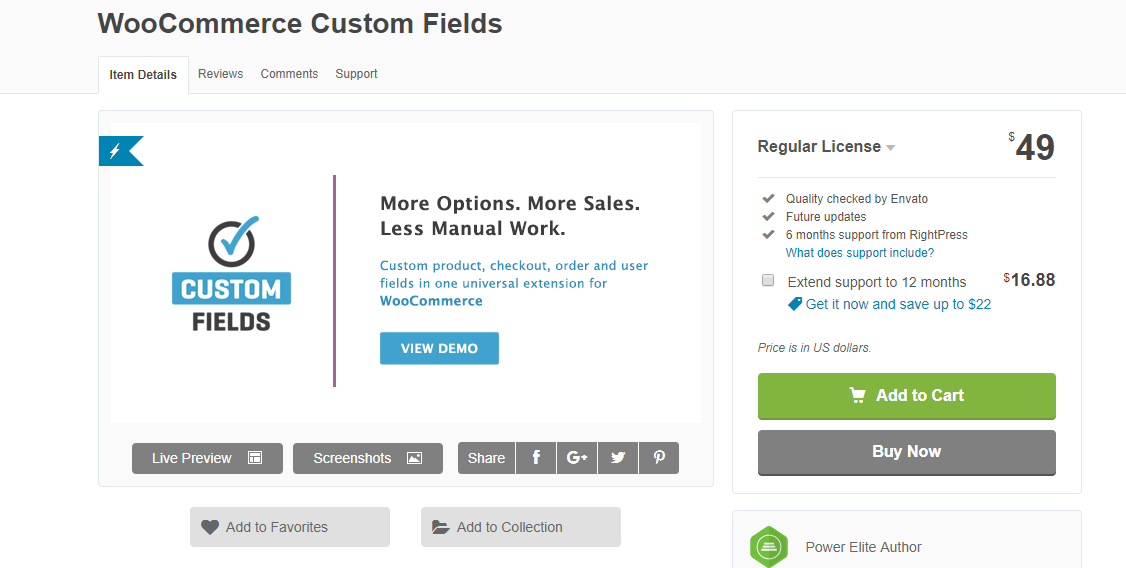Screen dimensions: 1126x568
Task: Click the blue price tag icon
Action: coord(795,304)
